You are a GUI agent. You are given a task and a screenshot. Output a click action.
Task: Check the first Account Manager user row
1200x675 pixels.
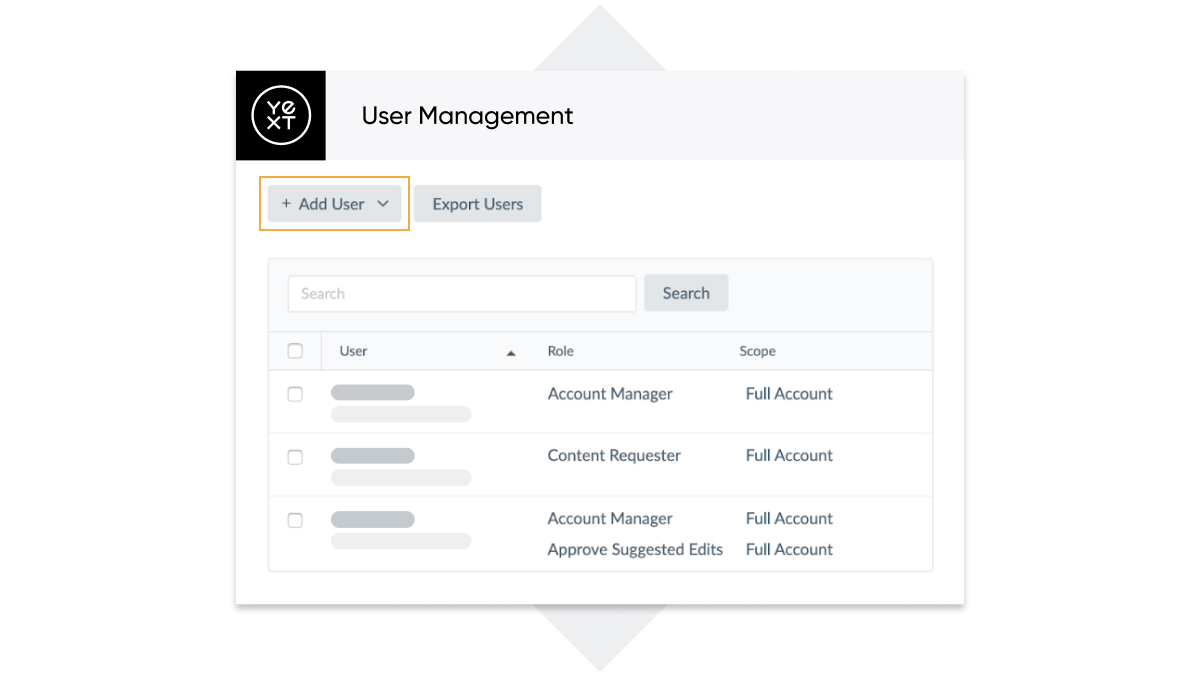[x=295, y=394]
